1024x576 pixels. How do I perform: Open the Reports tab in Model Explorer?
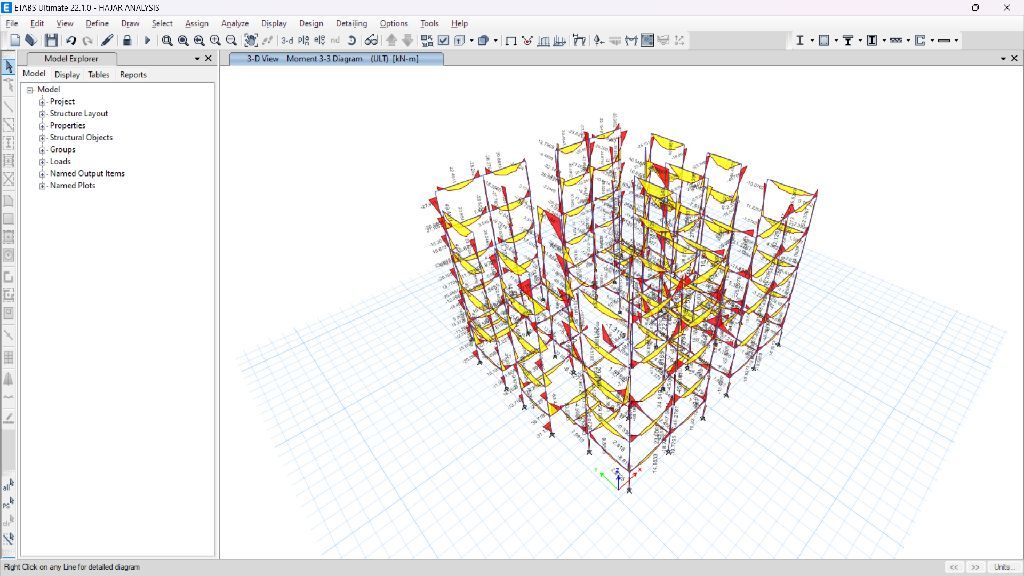click(x=133, y=74)
